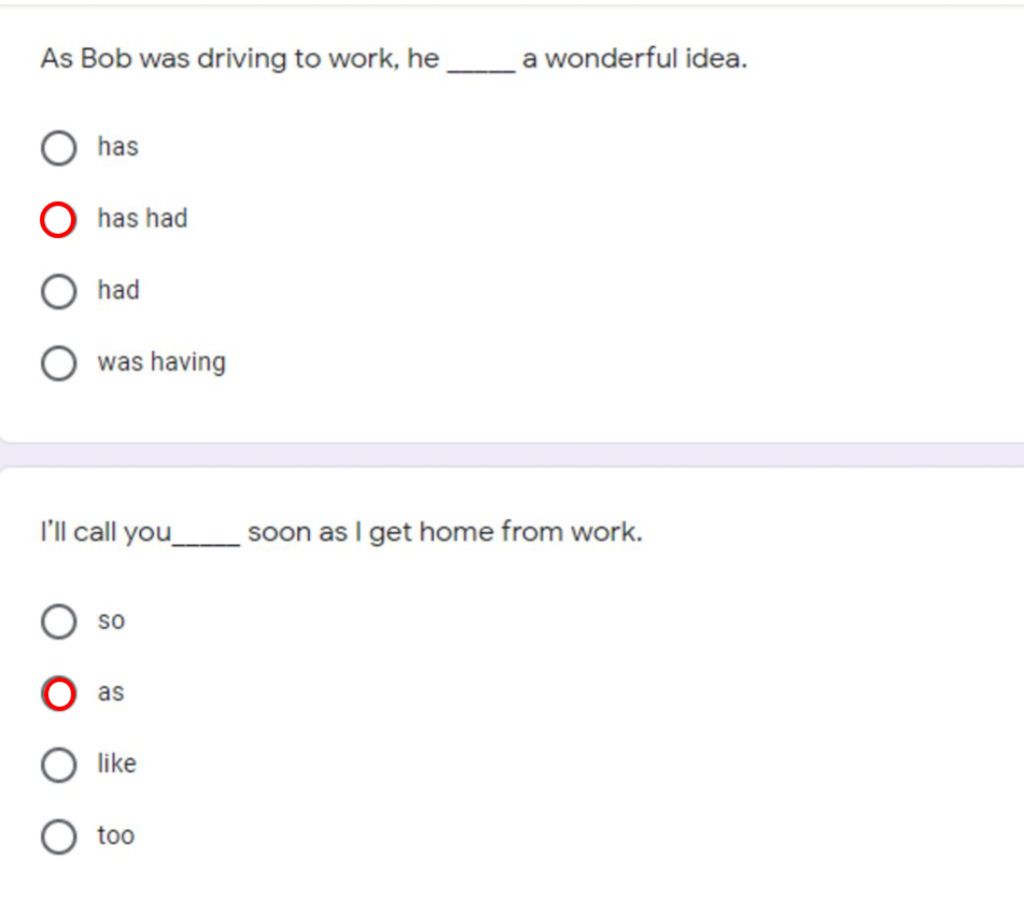
Task: Click the single-word 'had' label text
Action: [118, 290]
